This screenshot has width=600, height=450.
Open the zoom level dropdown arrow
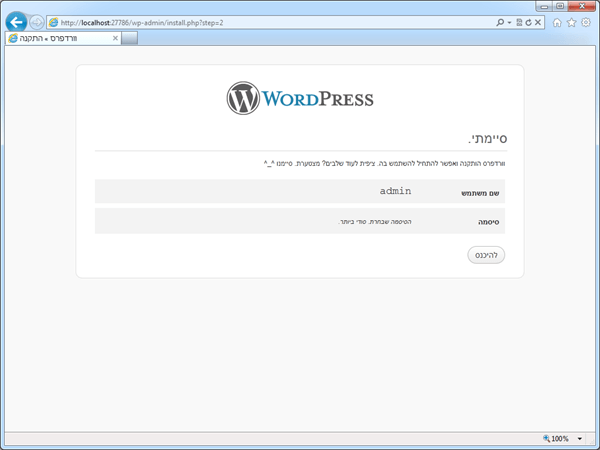coord(580,439)
